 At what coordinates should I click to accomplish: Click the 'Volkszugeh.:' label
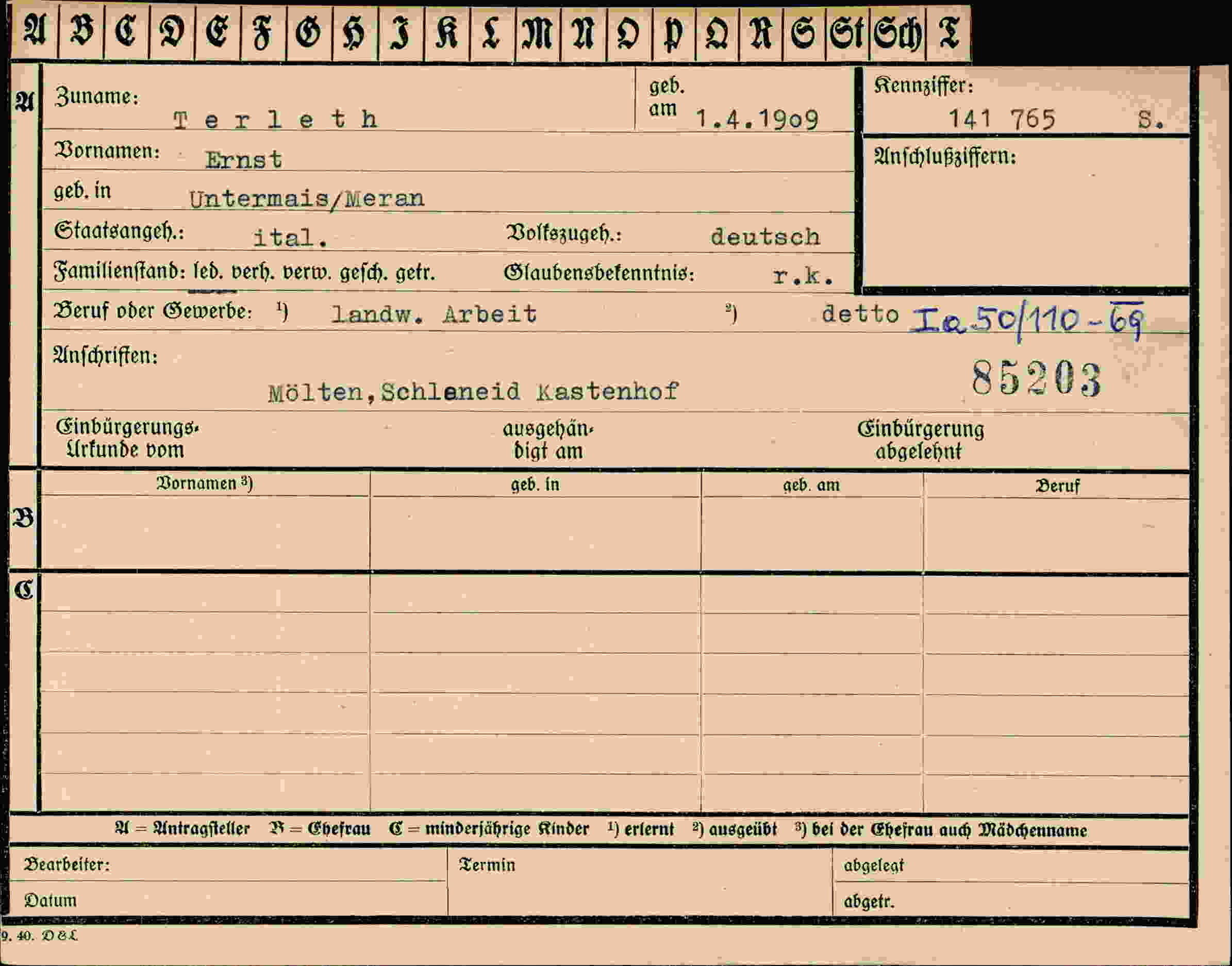click(x=564, y=233)
